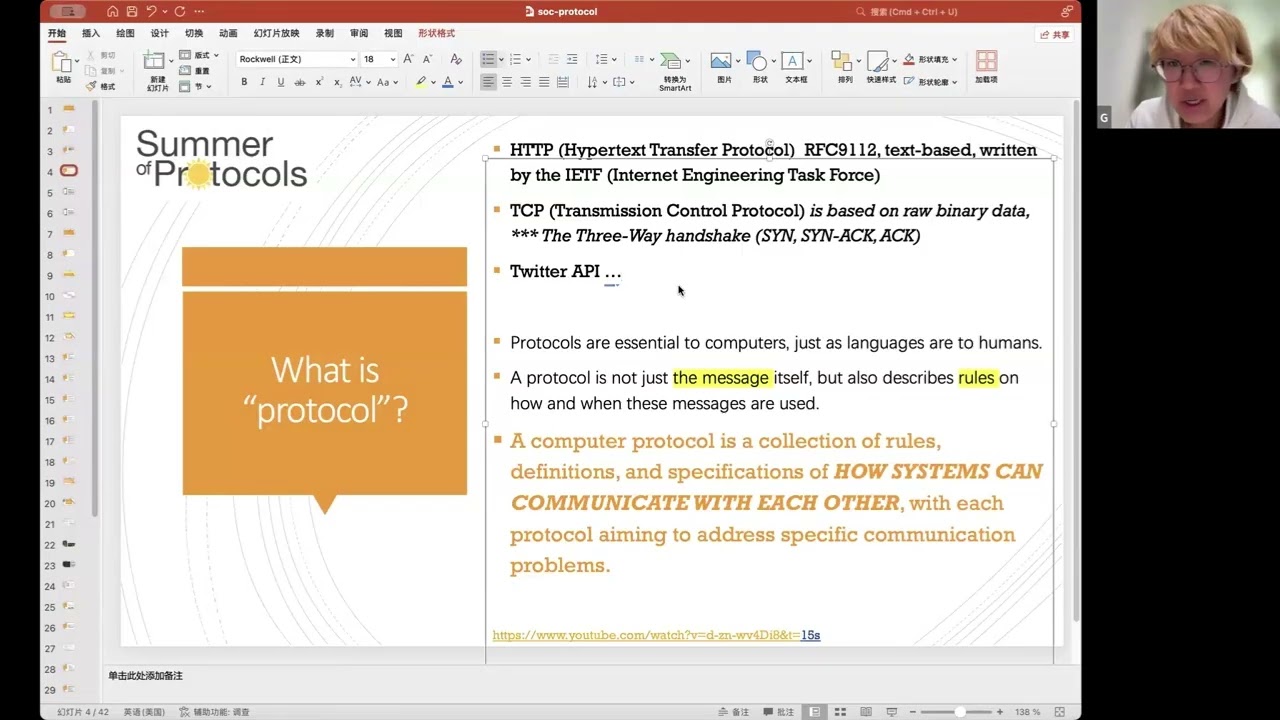Screen dimensions: 1280x720
Task: Center align the text
Action: point(507,82)
